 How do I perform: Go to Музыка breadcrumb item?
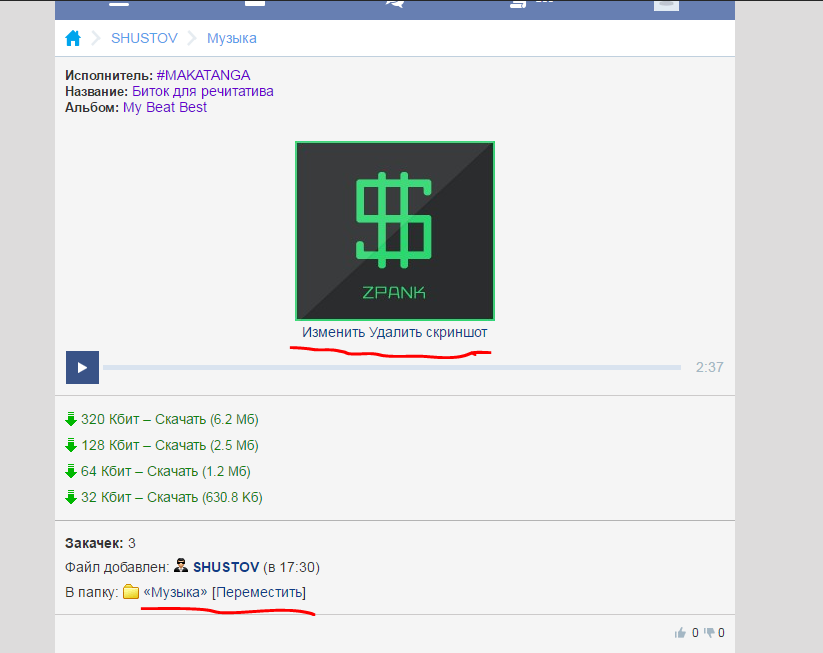click(231, 39)
